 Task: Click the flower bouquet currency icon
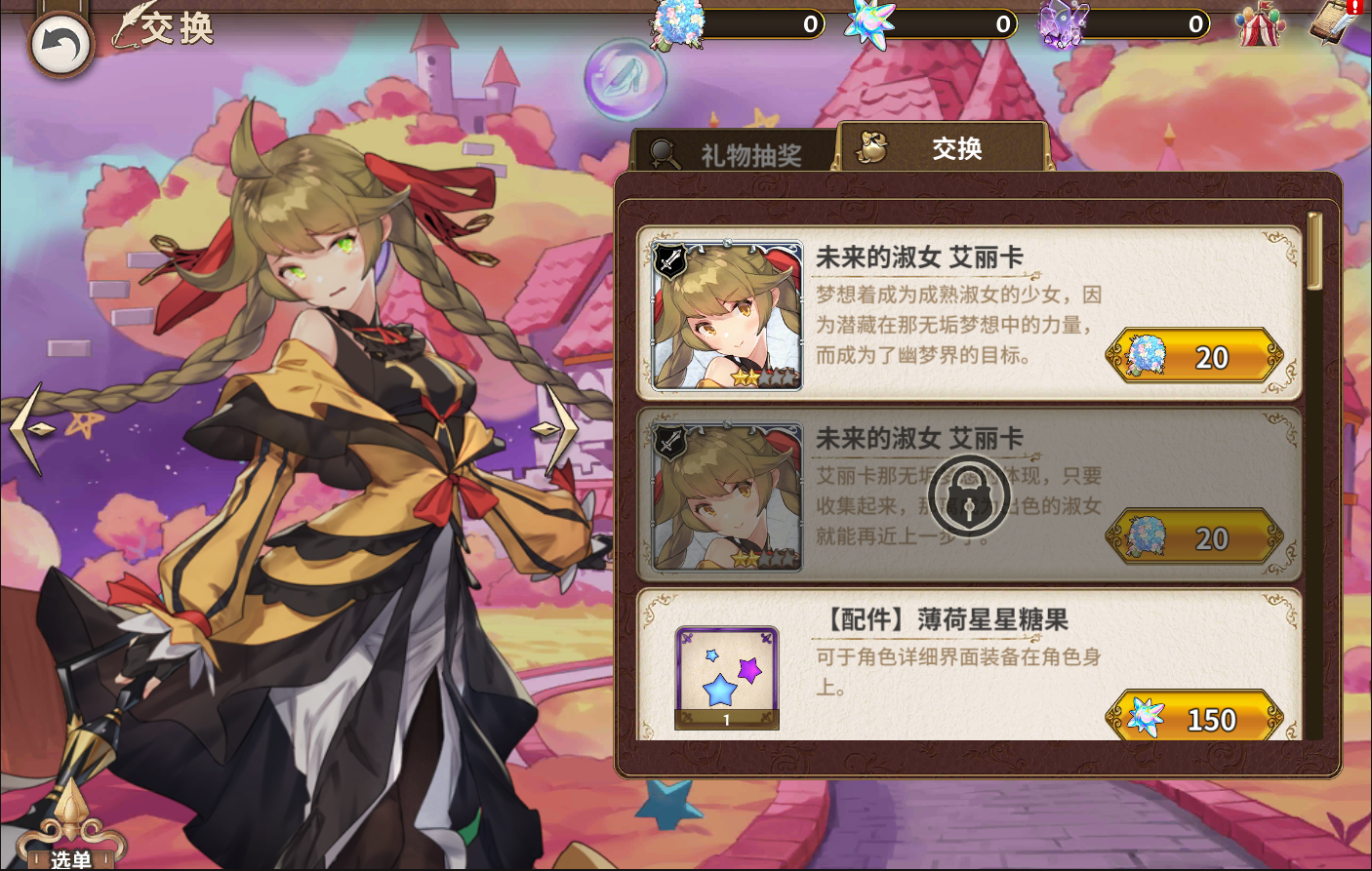679,24
